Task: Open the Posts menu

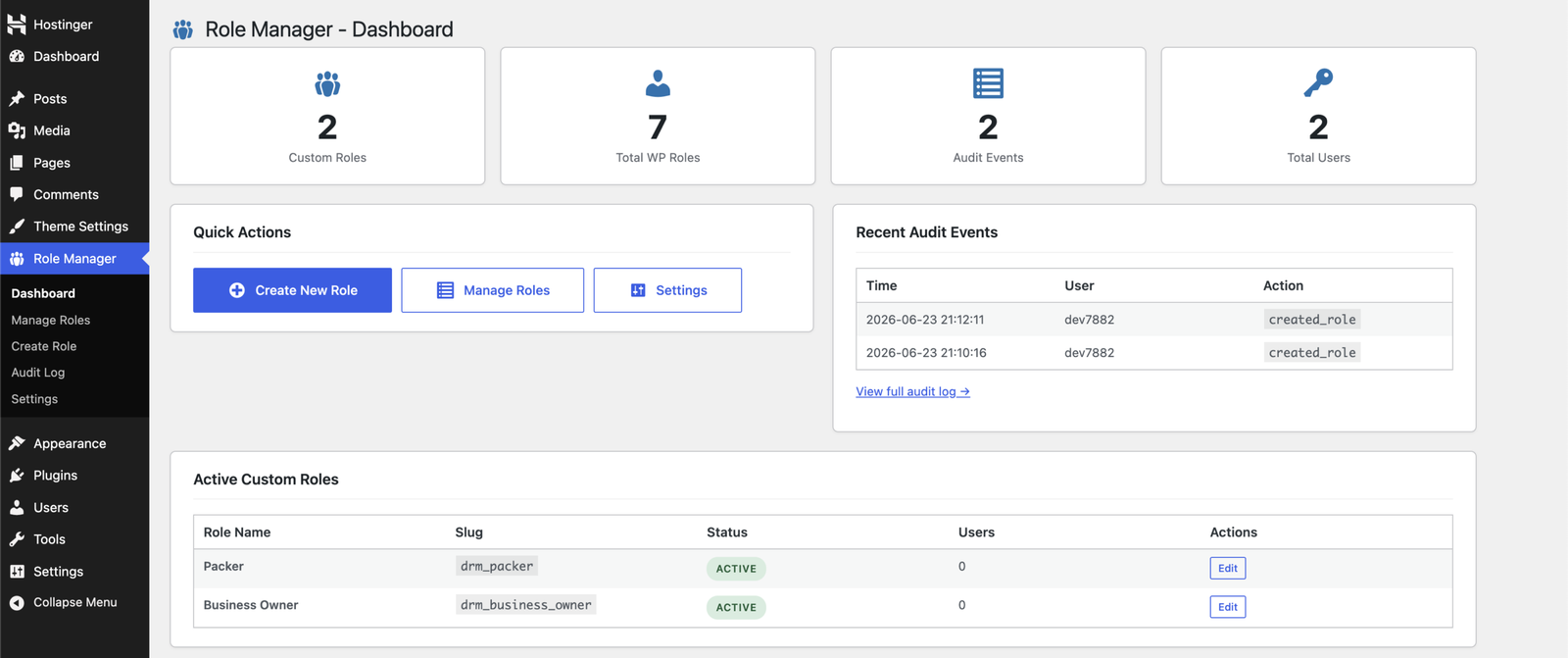Action: click(74, 98)
